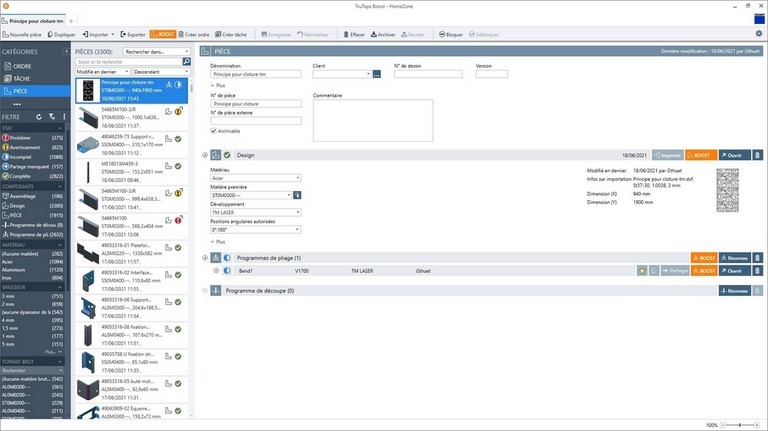
Task: Click the clear filter funnel icon
Action: click(52, 117)
